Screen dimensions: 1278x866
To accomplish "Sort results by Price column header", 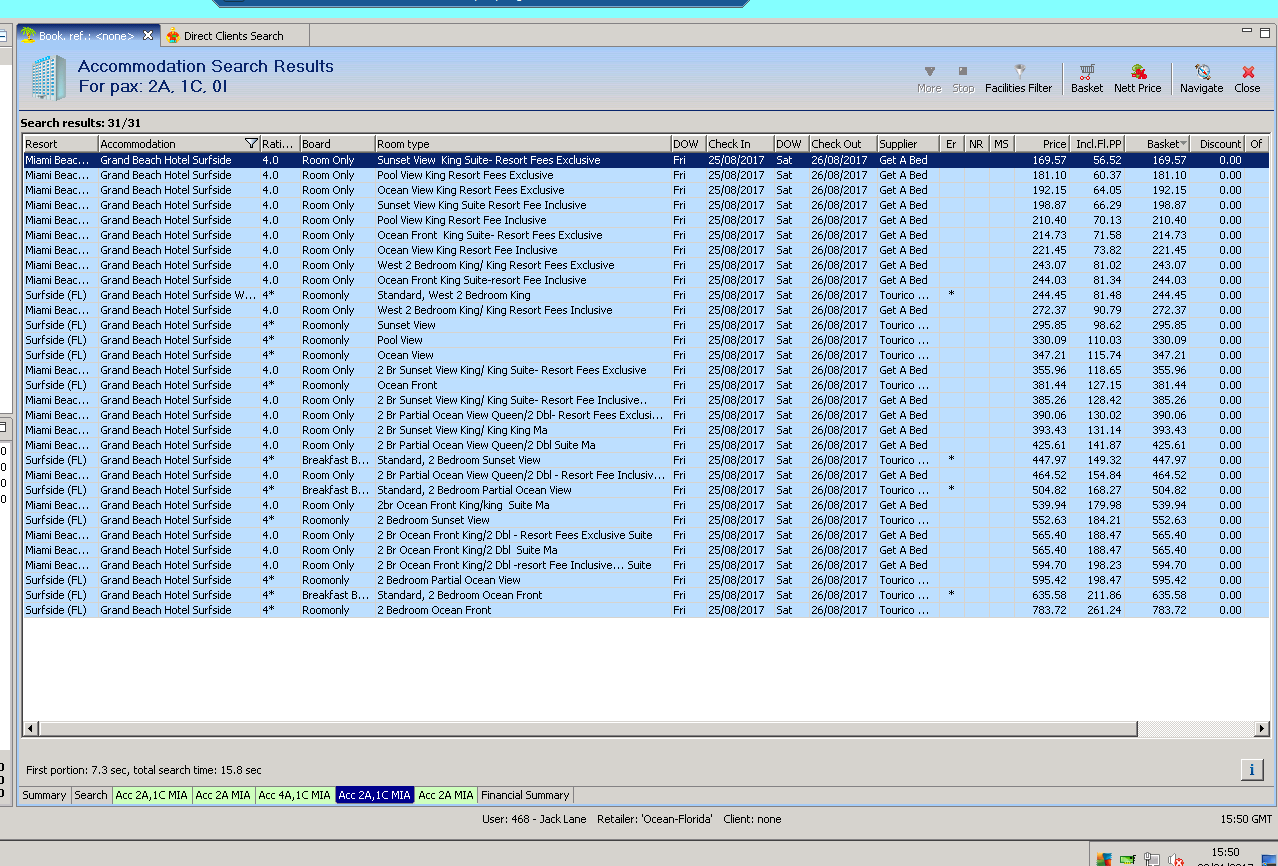I will point(1043,144).
